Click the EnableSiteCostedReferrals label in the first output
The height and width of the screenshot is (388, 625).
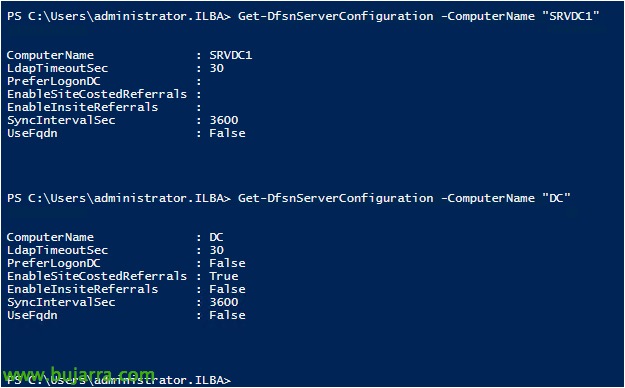point(97,95)
